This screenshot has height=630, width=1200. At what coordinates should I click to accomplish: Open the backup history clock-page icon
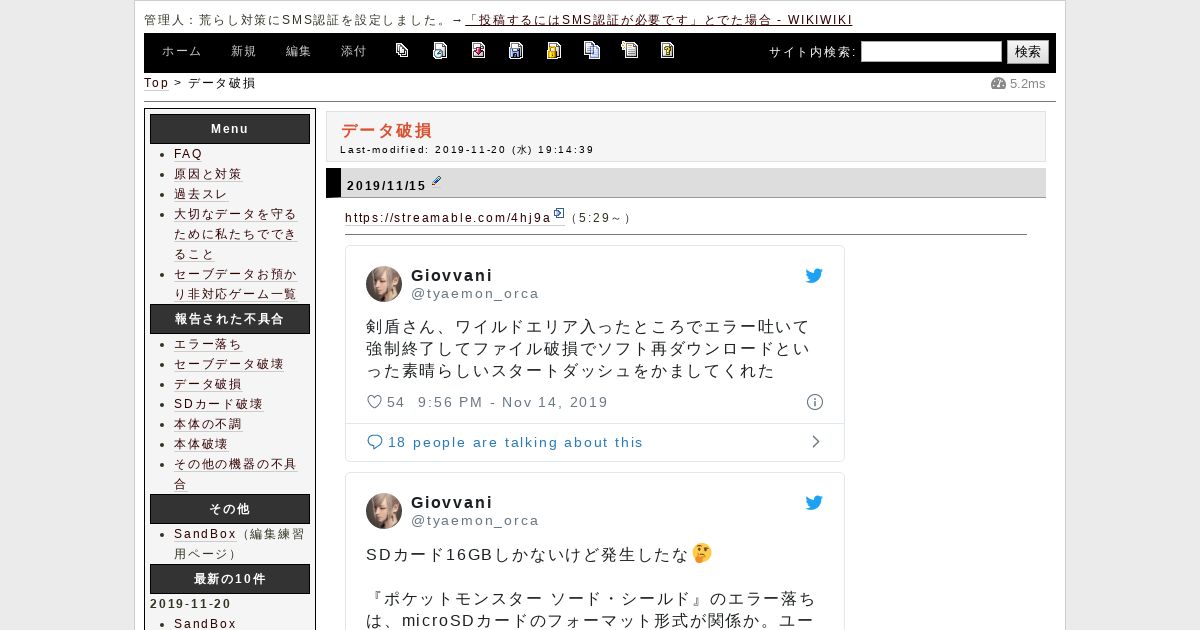440,50
